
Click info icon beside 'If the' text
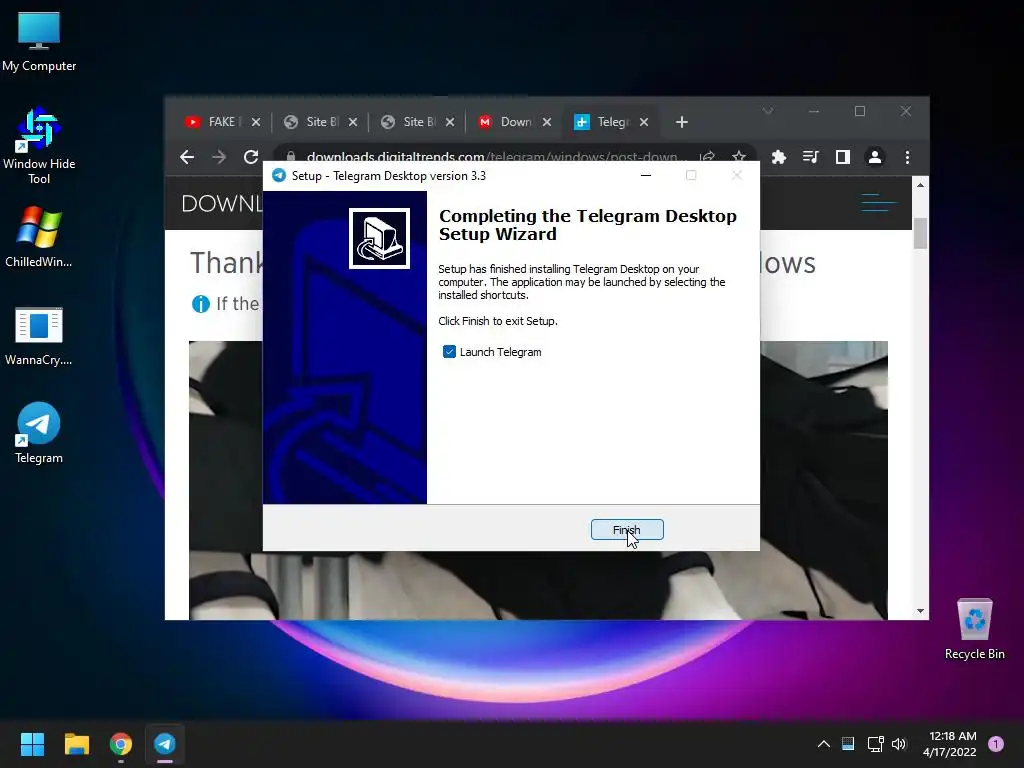(x=200, y=304)
